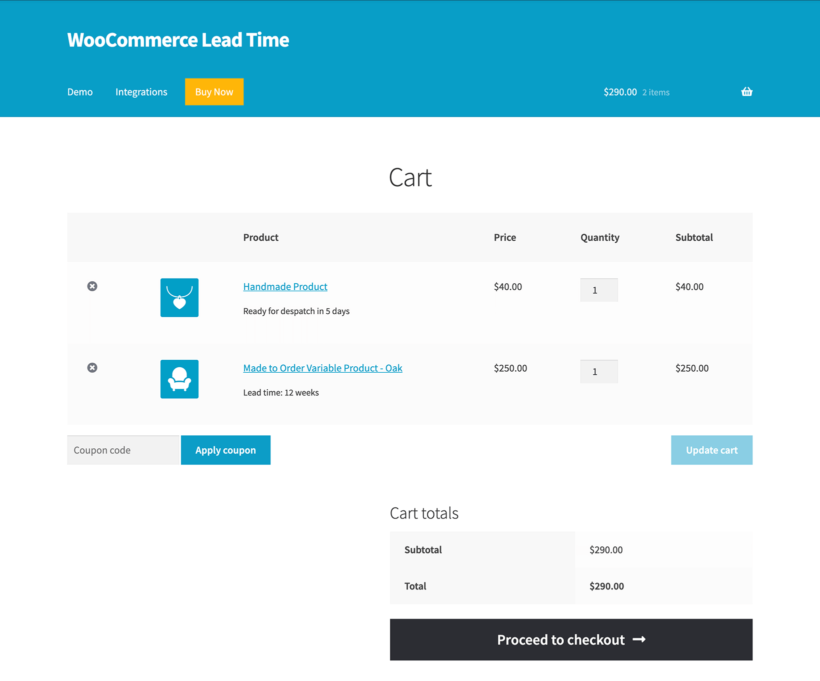Select the Demo menu item

click(x=80, y=91)
